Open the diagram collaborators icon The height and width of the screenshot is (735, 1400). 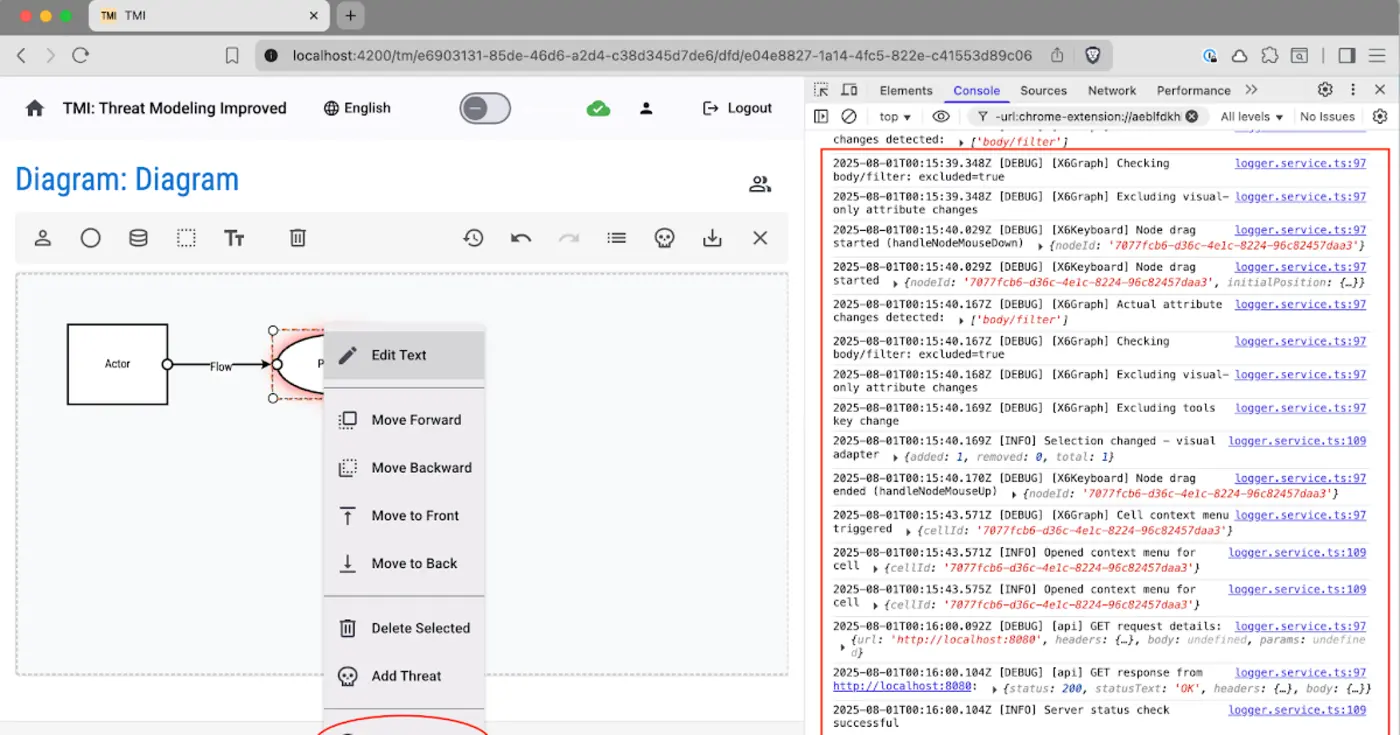[760, 184]
